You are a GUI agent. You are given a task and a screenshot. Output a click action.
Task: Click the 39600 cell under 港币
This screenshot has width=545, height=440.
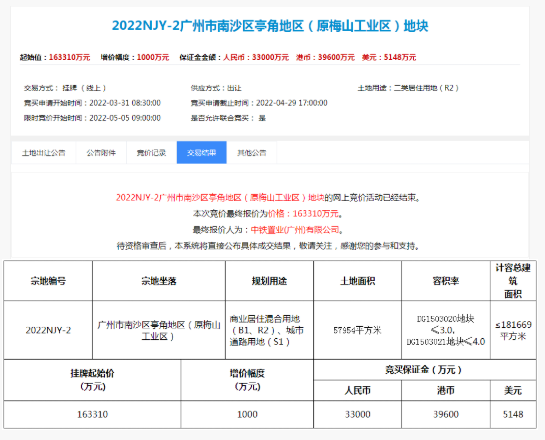(x=446, y=414)
